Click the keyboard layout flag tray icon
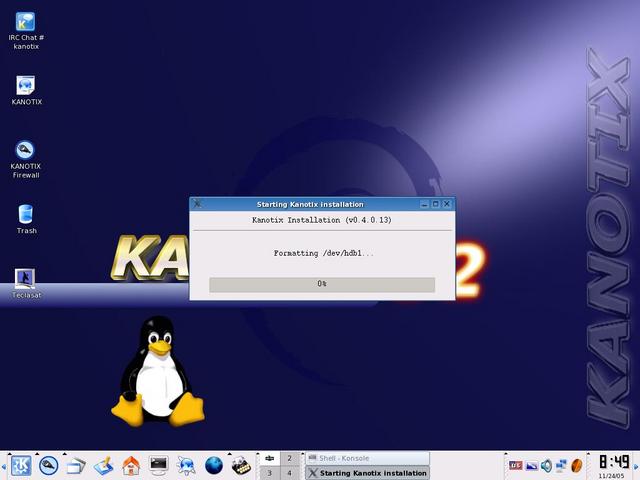Viewport: 640px width, 480px height. [x=516, y=465]
